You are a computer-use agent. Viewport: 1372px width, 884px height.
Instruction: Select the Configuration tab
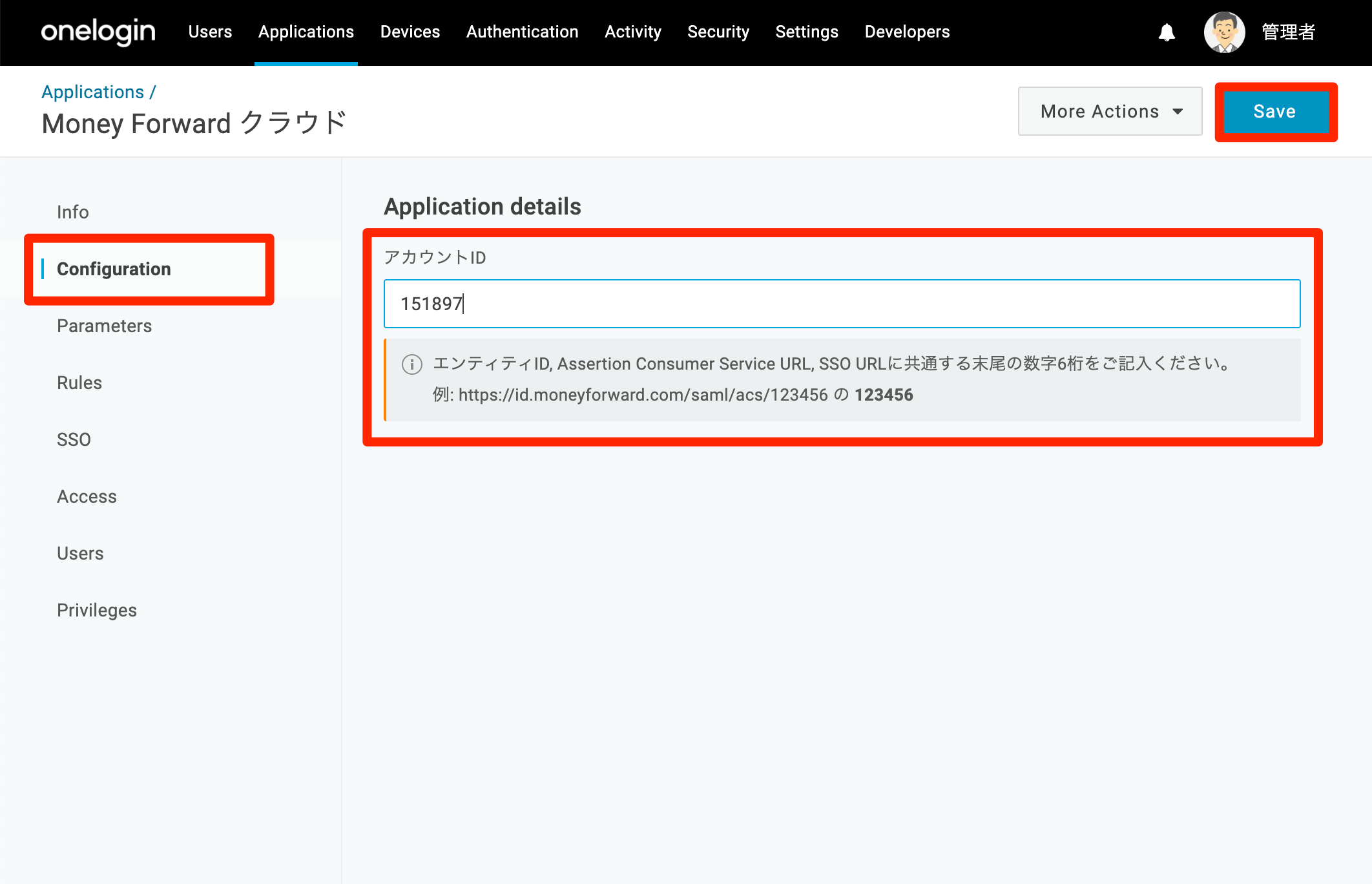pos(114,269)
